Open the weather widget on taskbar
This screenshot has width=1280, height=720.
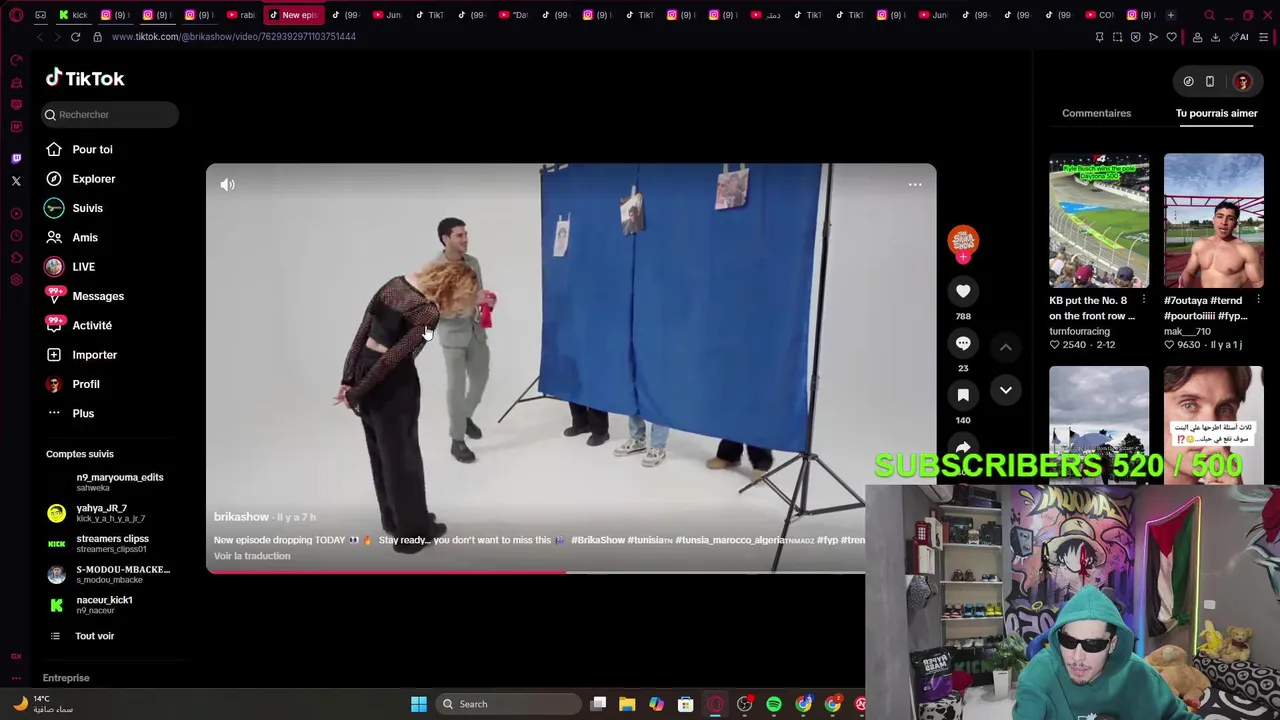42,704
